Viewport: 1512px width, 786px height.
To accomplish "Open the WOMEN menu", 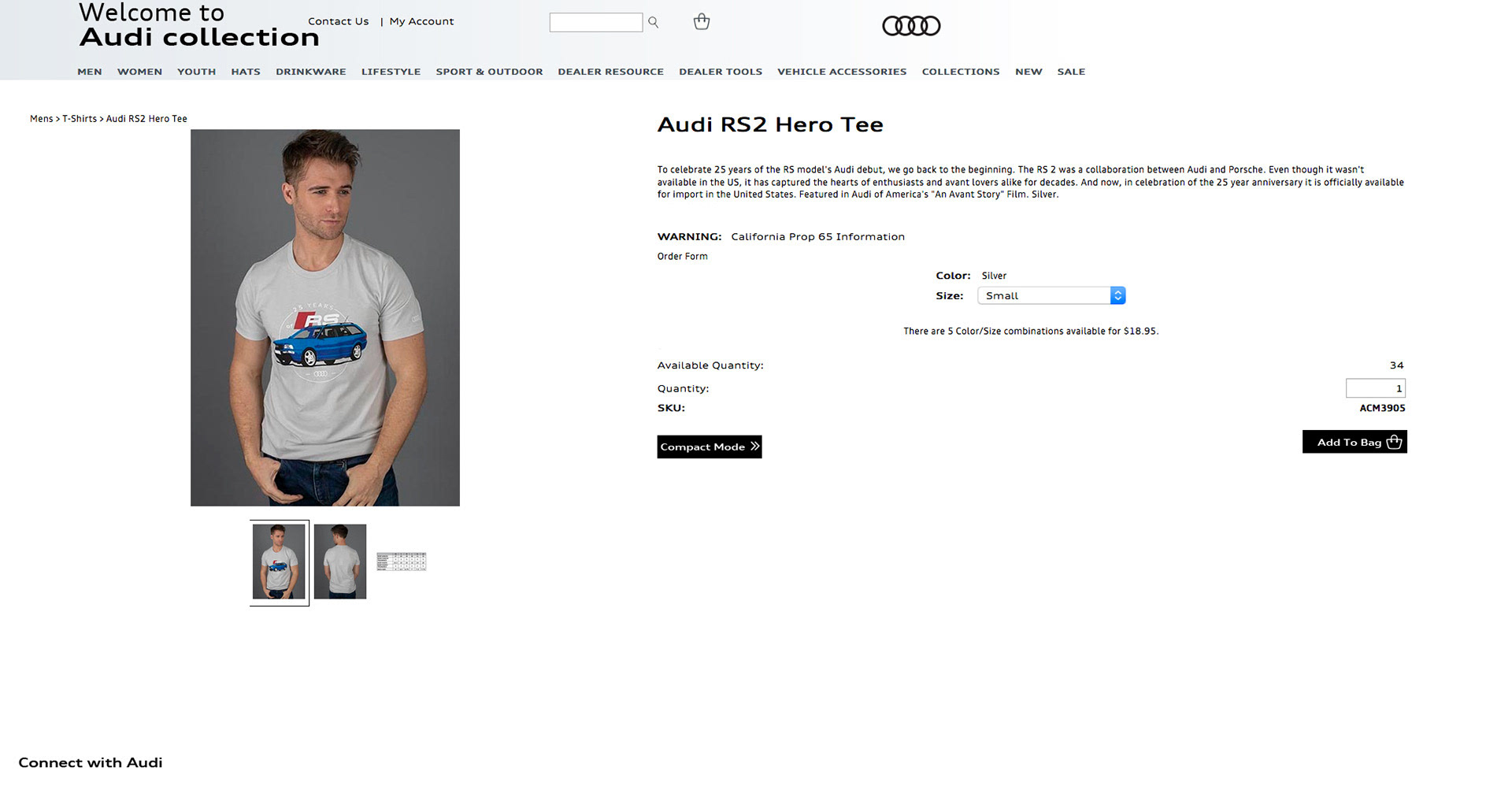I will coord(139,72).
